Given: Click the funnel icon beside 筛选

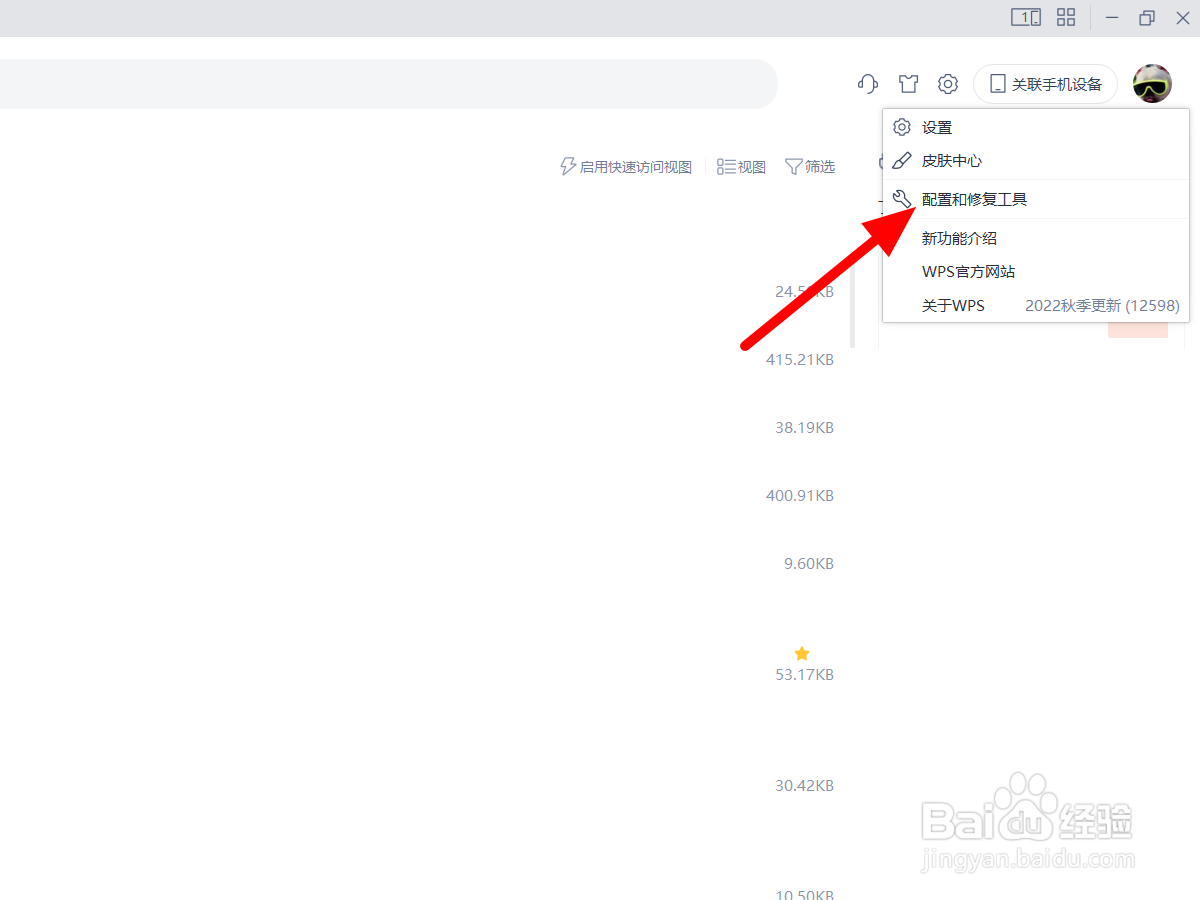Looking at the screenshot, I should tap(792, 166).
